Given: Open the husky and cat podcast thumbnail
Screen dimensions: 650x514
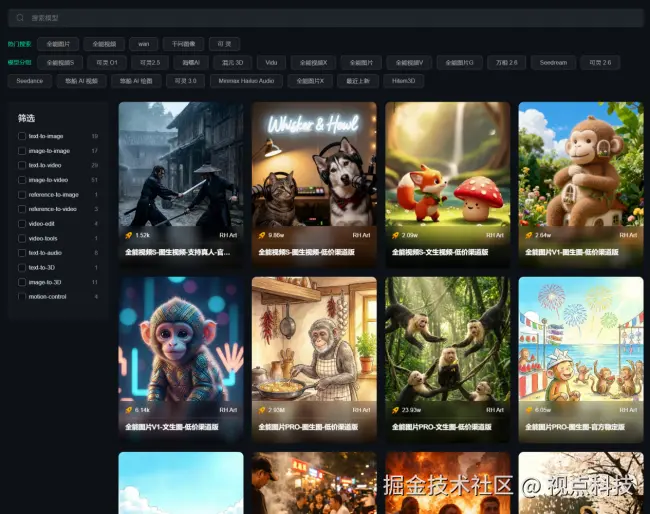Looking at the screenshot, I should [x=314, y=165].
